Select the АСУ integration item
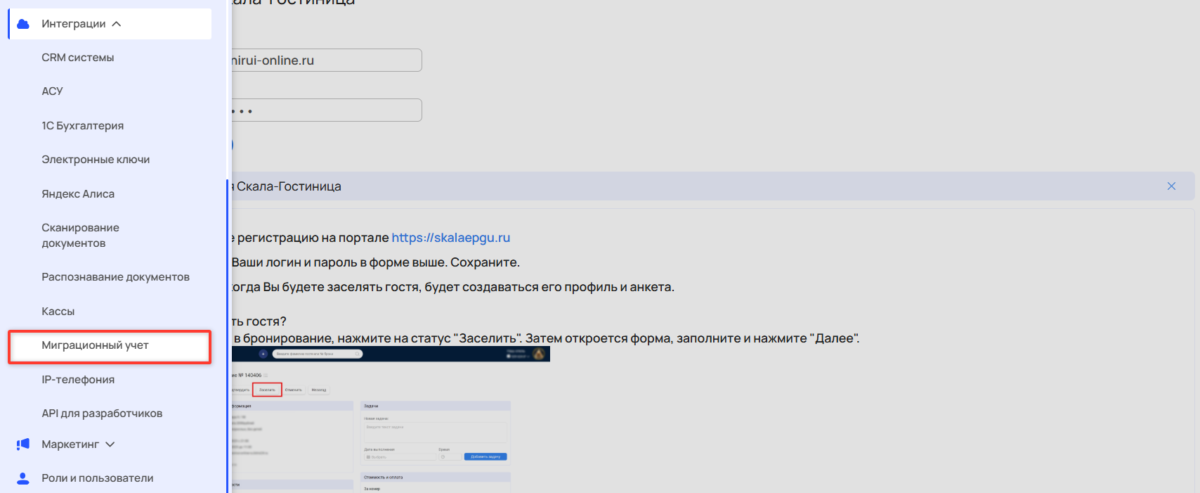Image resolution: width=1200 pixels, height=493 pixels. pyautogui.click(x=52, y=92)
